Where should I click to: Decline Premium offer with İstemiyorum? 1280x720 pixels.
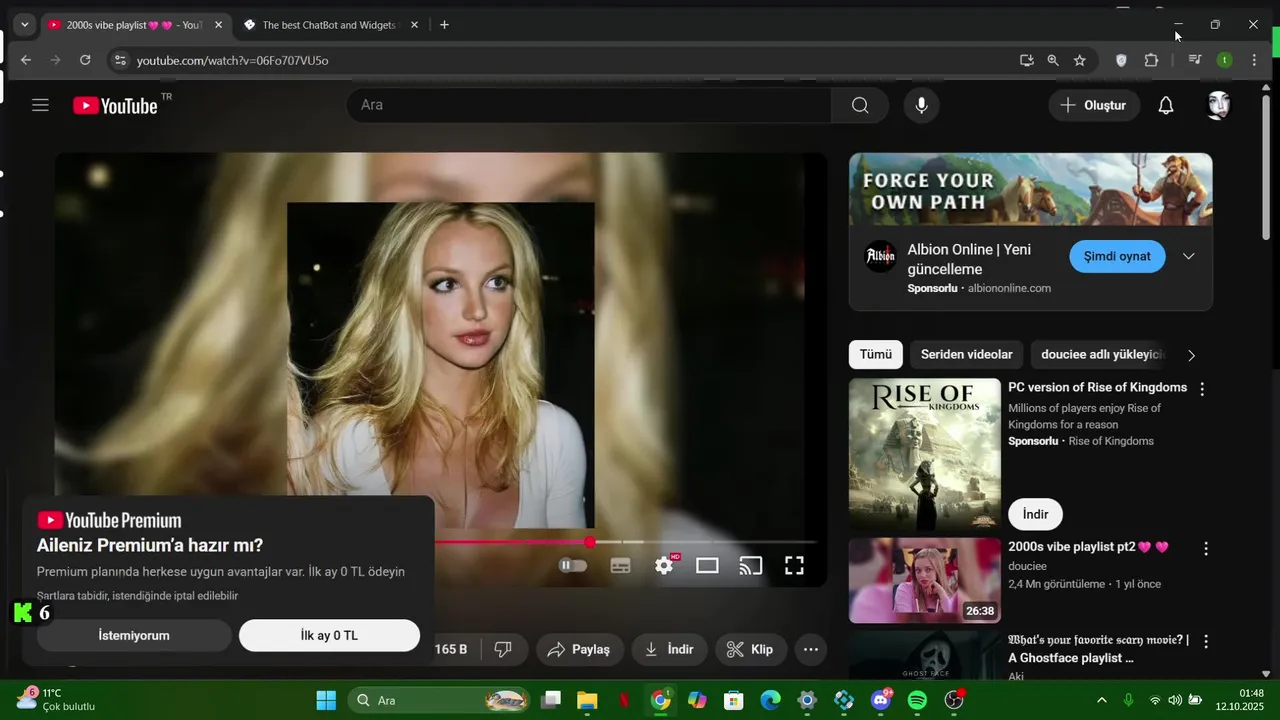[134, 635]
